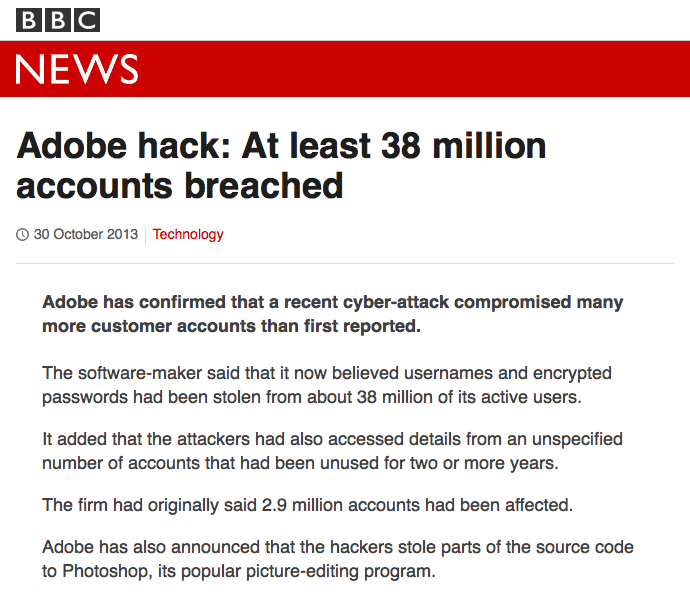Click the paragraph starting 'Adobe has also announced'
690x600 pixels.
(337, 560)
